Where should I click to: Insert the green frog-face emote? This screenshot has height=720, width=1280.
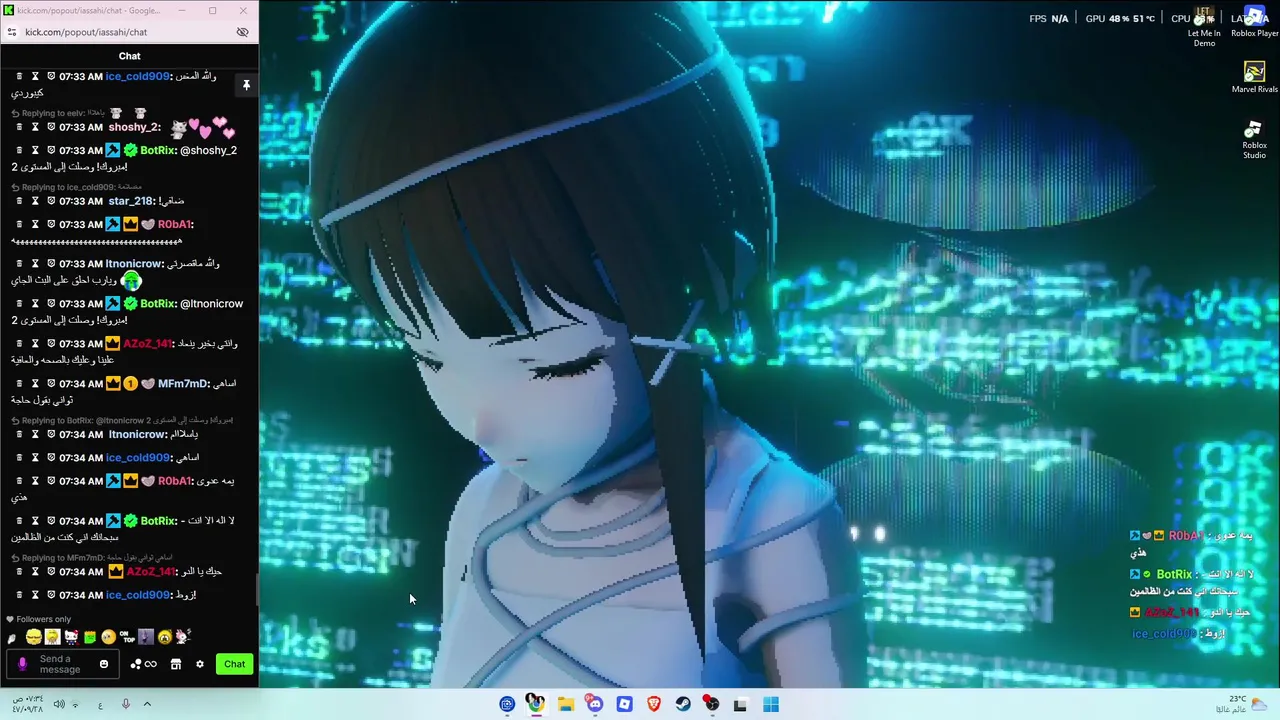90,637
